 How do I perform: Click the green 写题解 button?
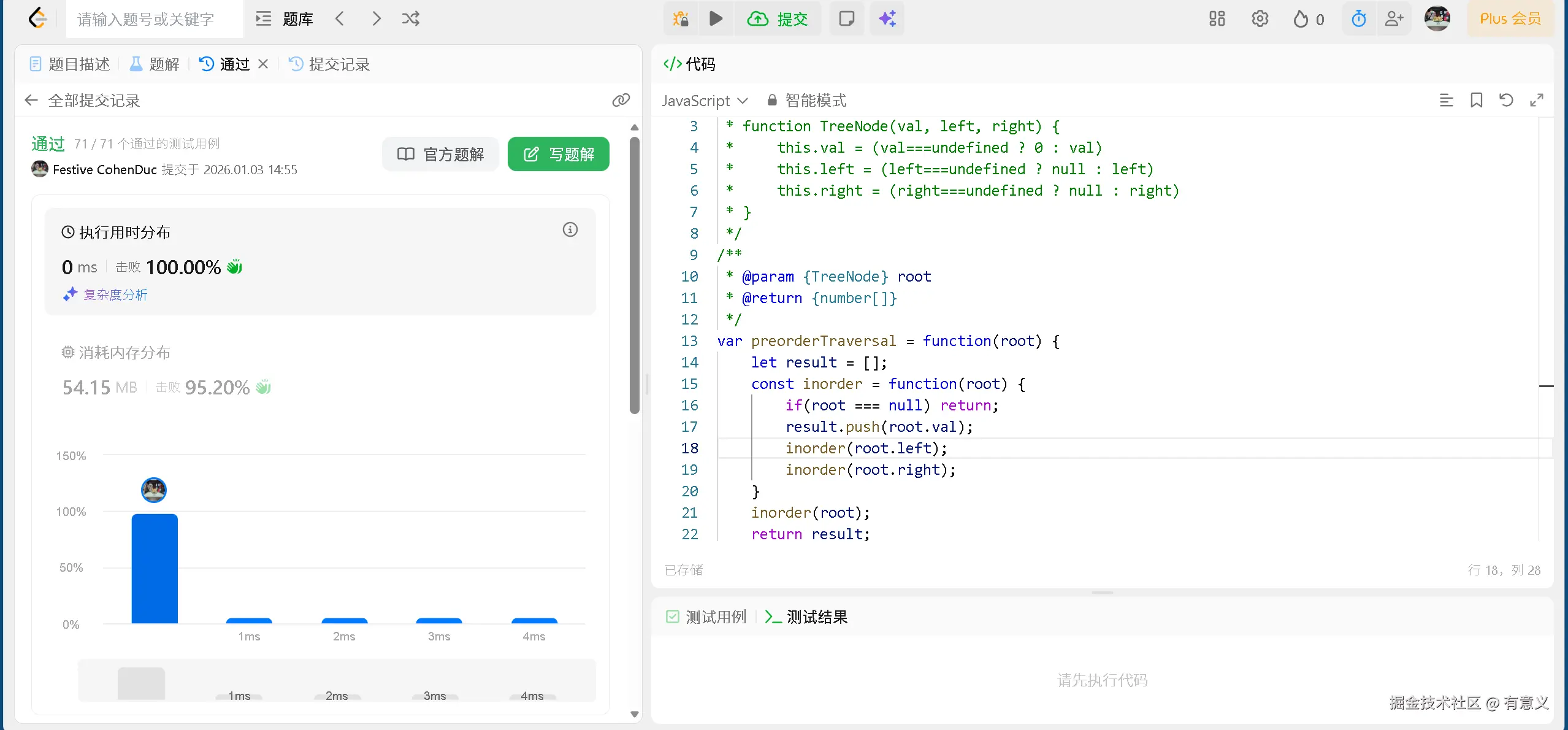[x=558, y=154]
